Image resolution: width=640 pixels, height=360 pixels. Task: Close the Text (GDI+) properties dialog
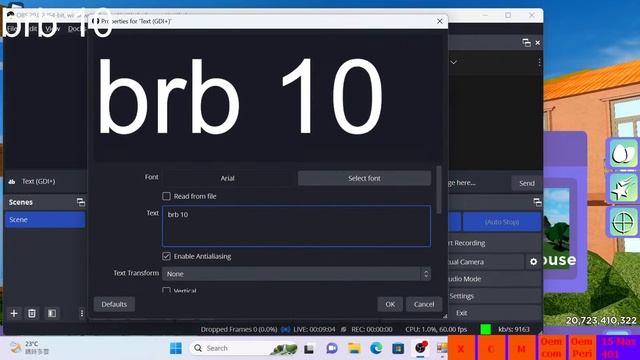coord(440,21)
